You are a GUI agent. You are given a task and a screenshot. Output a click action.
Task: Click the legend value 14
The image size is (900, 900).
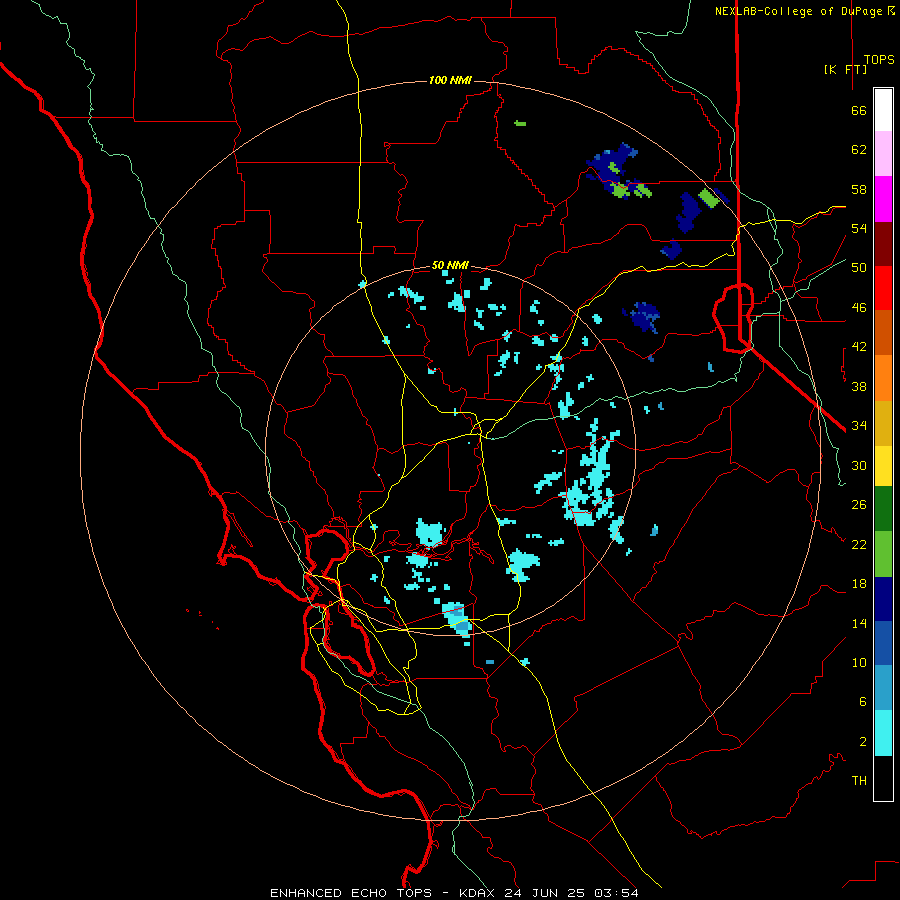(859, 623)
